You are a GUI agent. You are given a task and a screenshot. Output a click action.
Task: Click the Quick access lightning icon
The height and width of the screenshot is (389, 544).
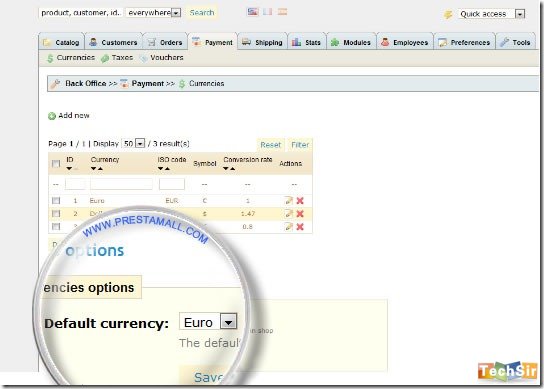tap(448, 14)
